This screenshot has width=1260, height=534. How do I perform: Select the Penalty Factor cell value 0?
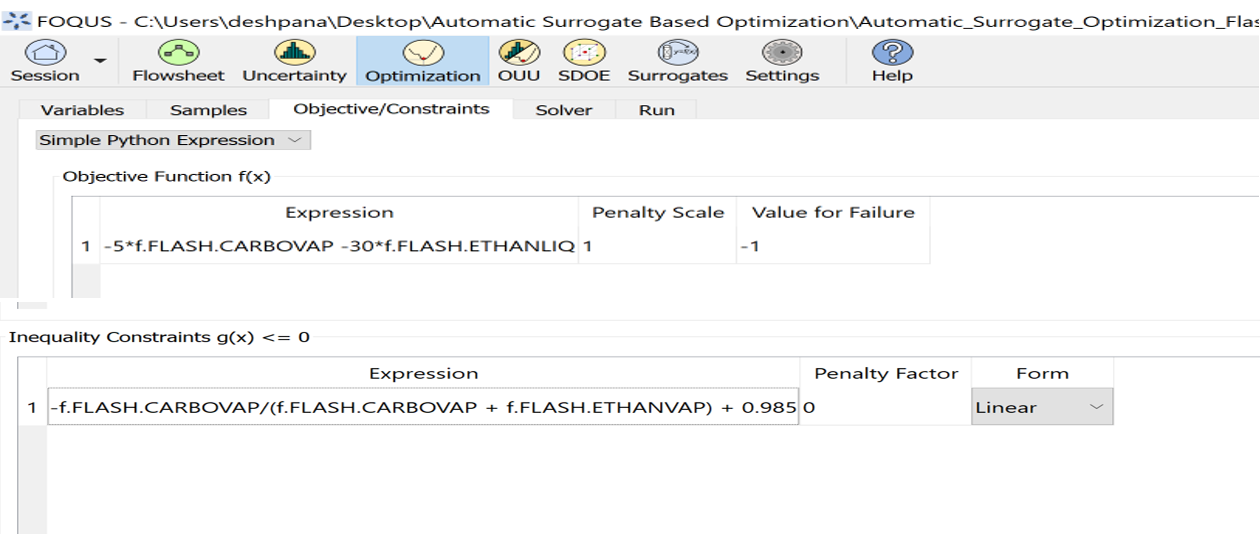885,407
